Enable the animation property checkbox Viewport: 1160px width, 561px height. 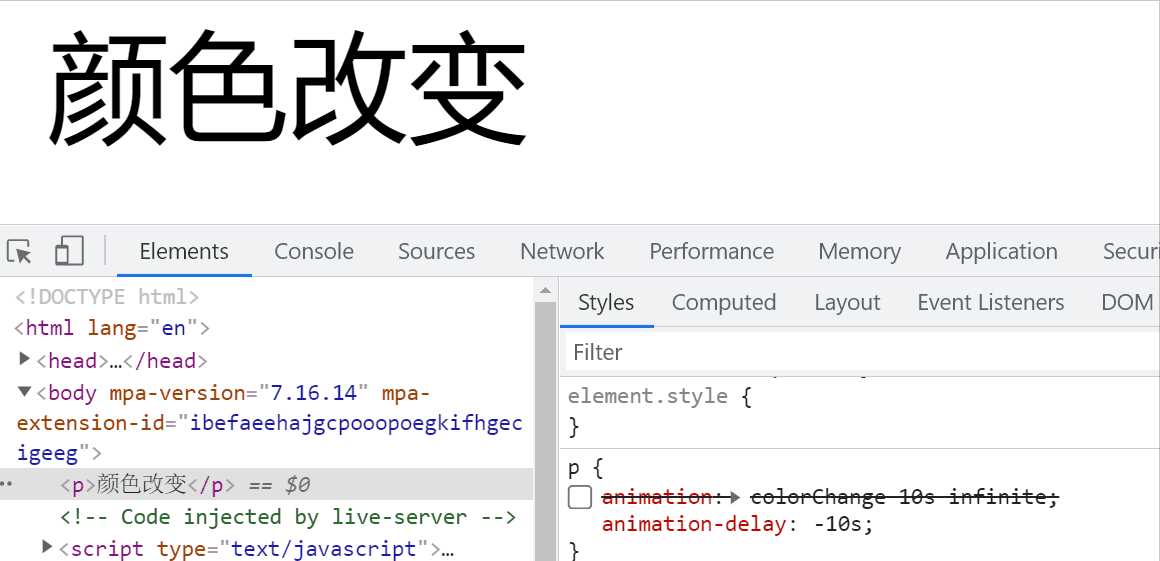pyautogui.click(x=580, y=497)
